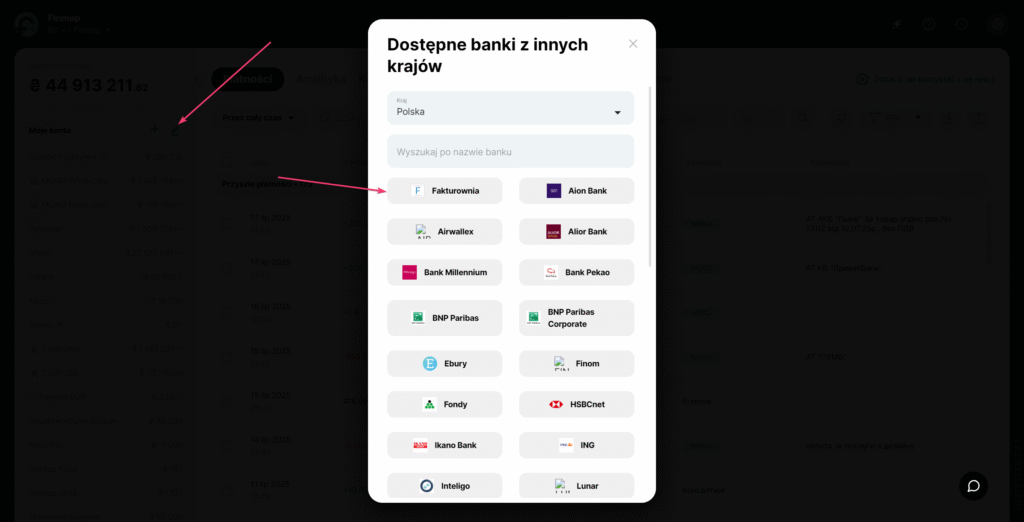
Task: Choose Ebury from available banks
Action: [x=445, y=363]
